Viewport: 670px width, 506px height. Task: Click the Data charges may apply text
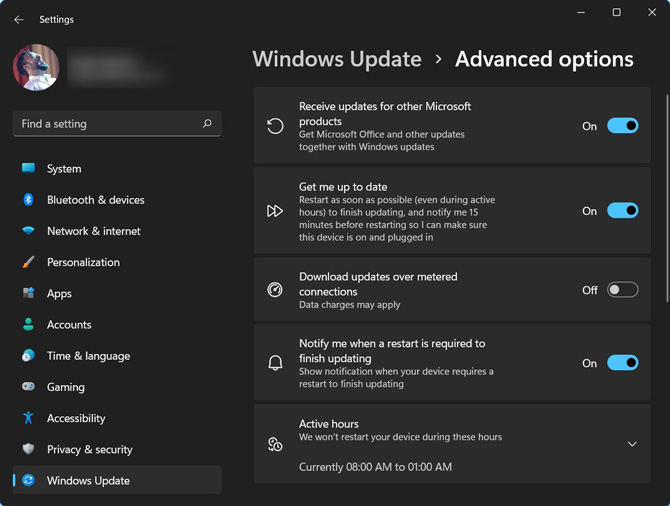pos(350,305)
